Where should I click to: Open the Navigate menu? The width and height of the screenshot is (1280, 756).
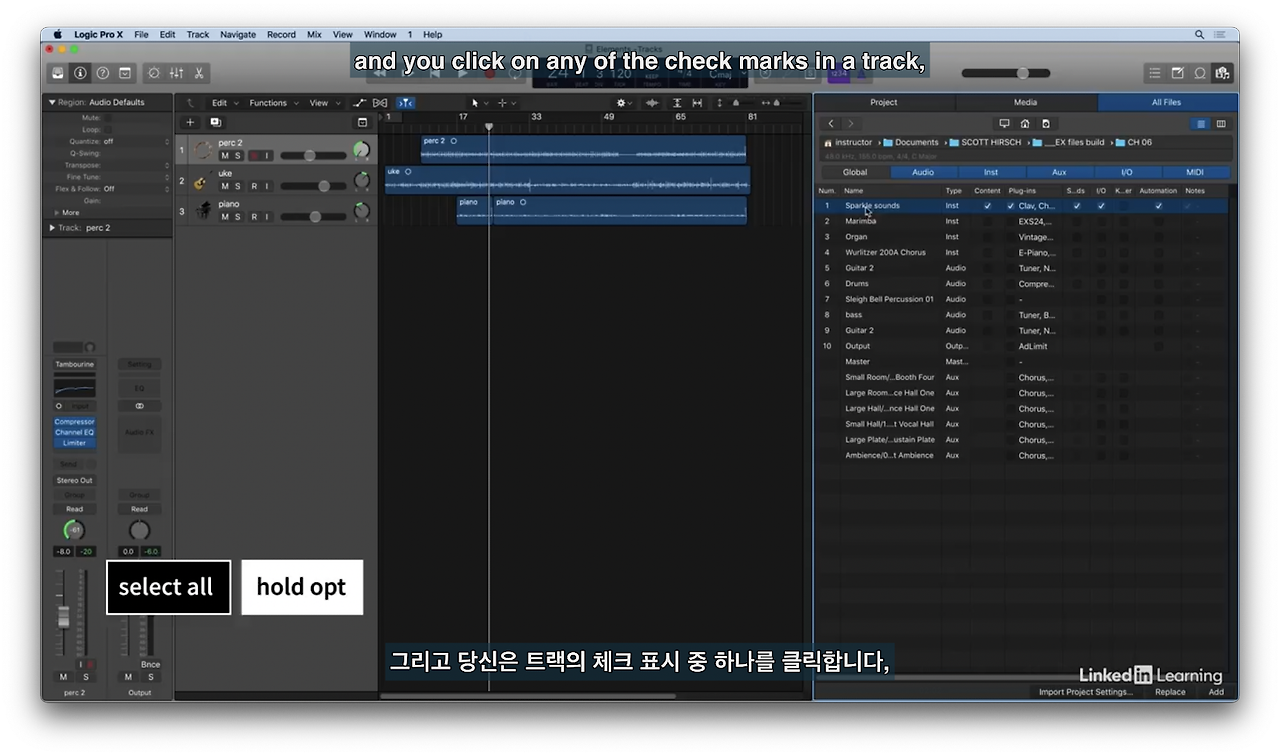(x=238, y=34)
